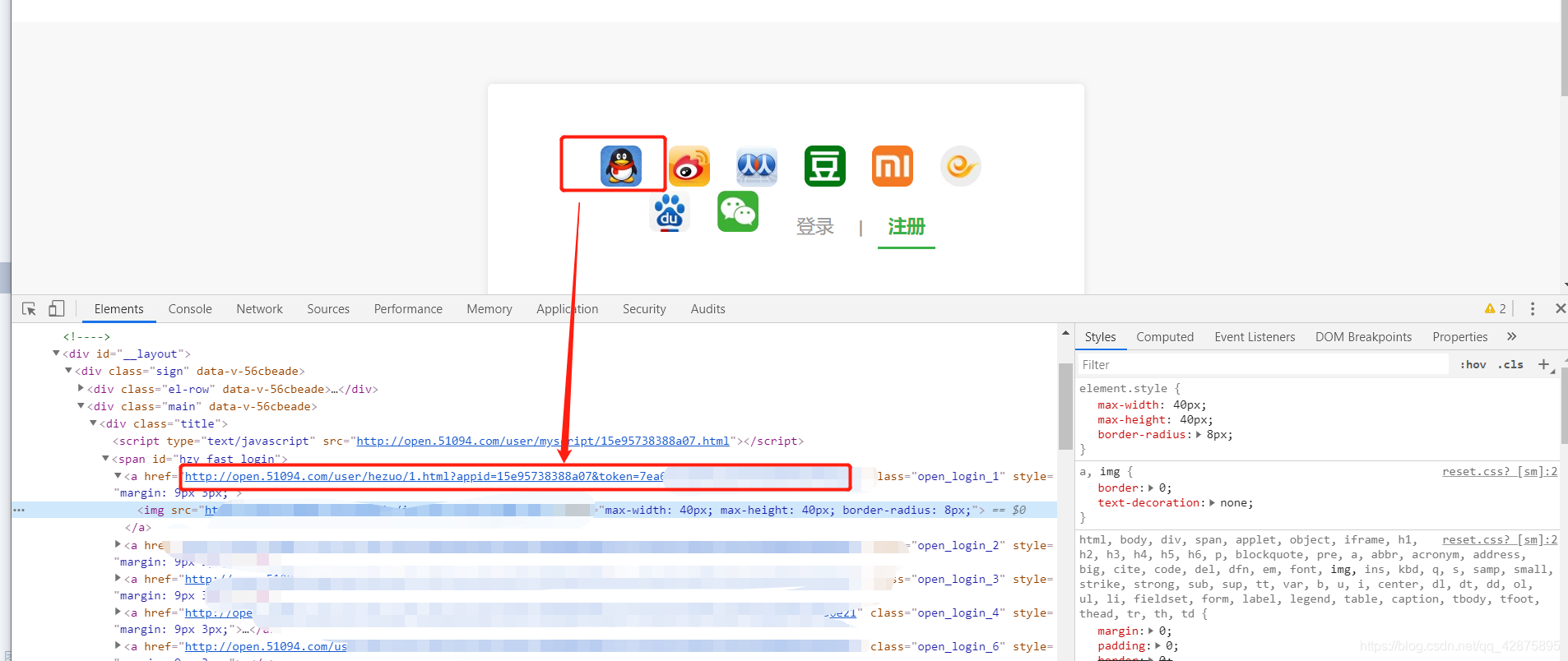Image resolution: width=1568 pixels, height=661 pixels.
Task: Click the Douban green login icon
Action: tap(825, 166)
